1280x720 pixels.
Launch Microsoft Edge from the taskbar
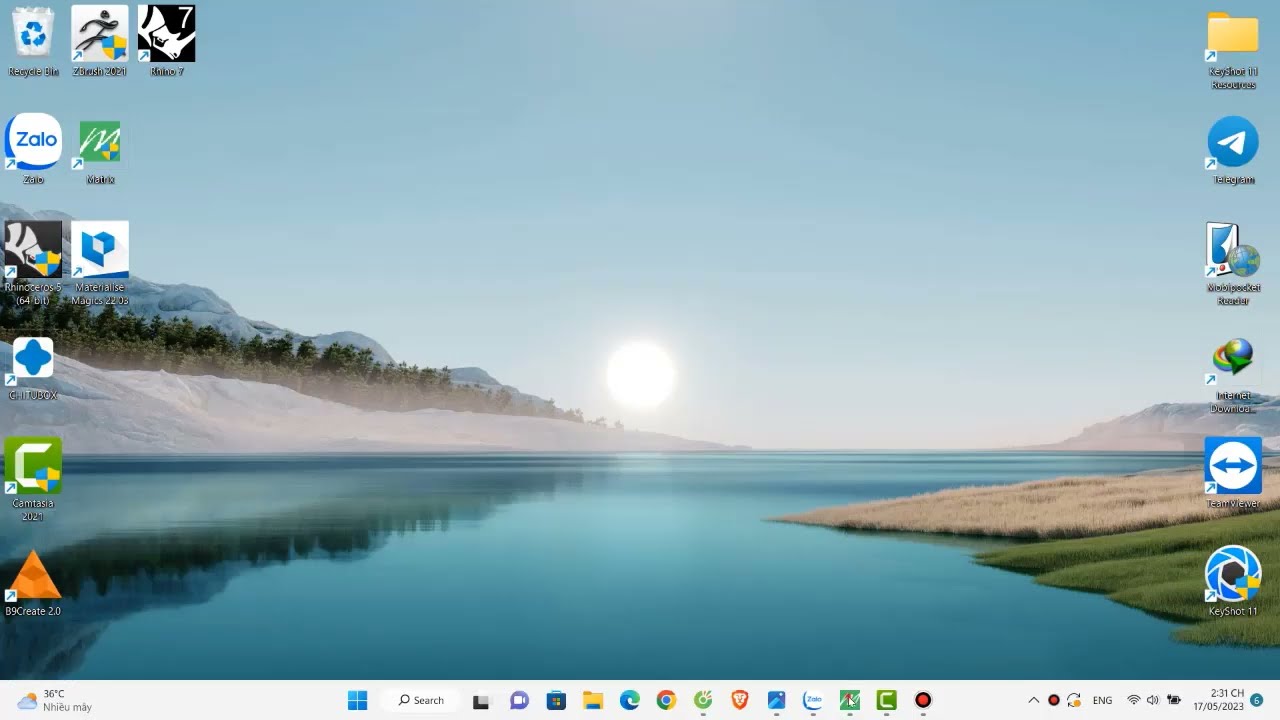click(x=629, y=700)
